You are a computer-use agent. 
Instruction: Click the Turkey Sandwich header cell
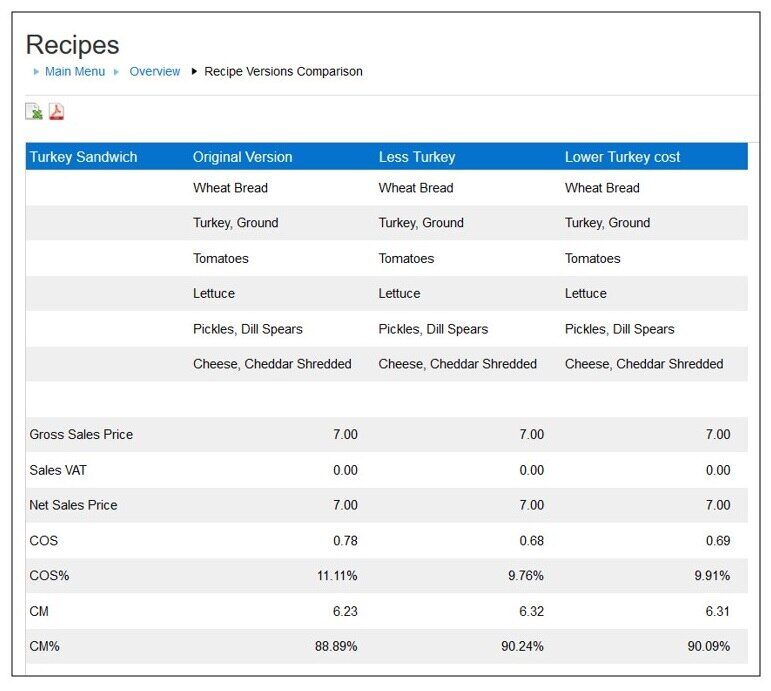(x=83, y=157)
